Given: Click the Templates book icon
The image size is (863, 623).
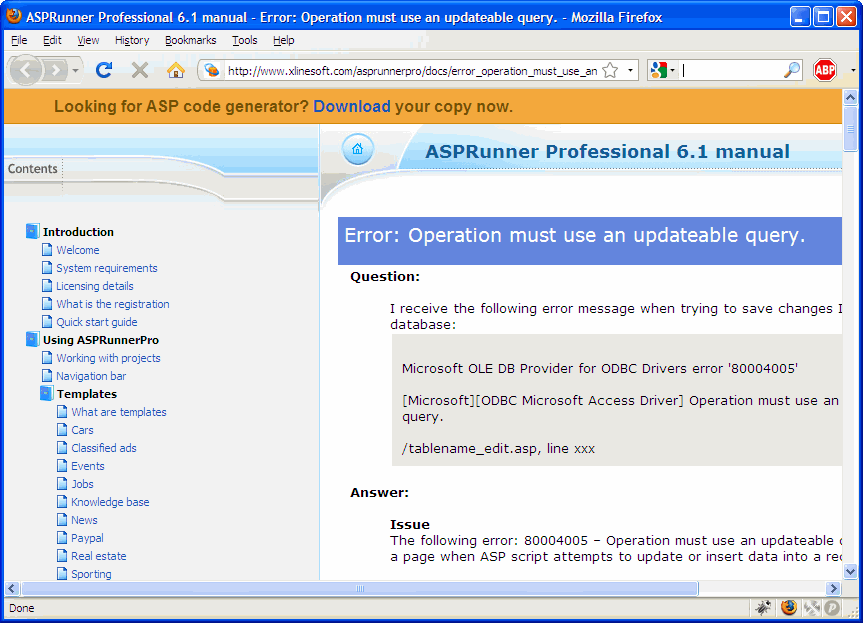Looking at the screenshot, I should [x=47, y=393].
